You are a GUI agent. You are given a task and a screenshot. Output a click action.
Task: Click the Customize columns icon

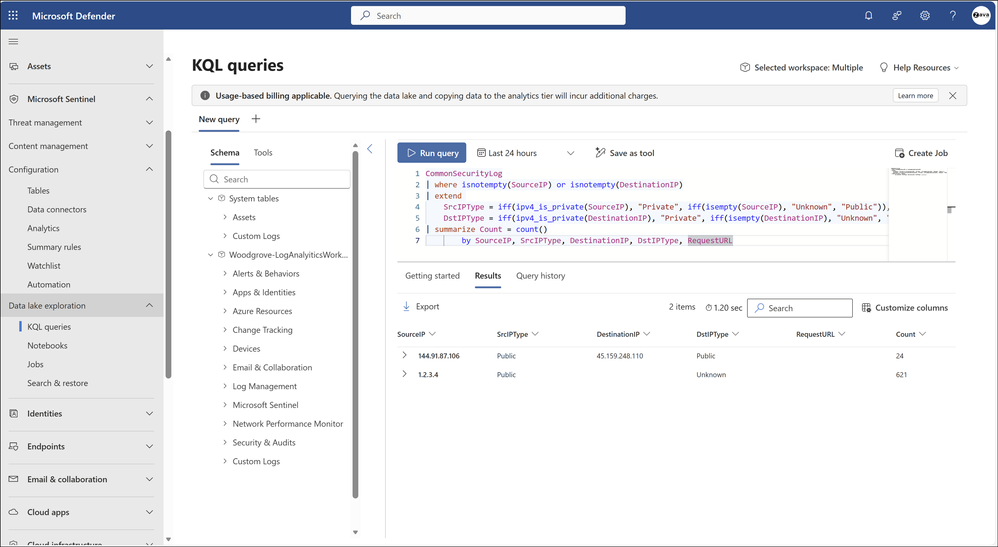pos(866,308)
